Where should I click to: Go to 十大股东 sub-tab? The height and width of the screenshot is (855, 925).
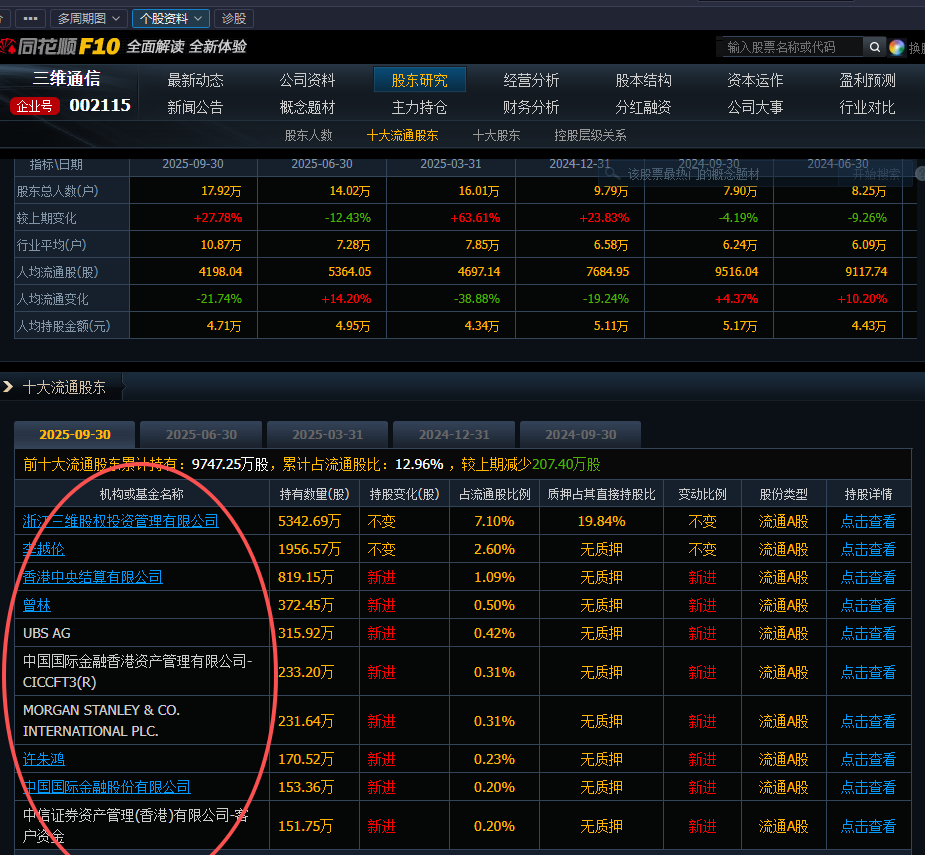tap(496, 136)
